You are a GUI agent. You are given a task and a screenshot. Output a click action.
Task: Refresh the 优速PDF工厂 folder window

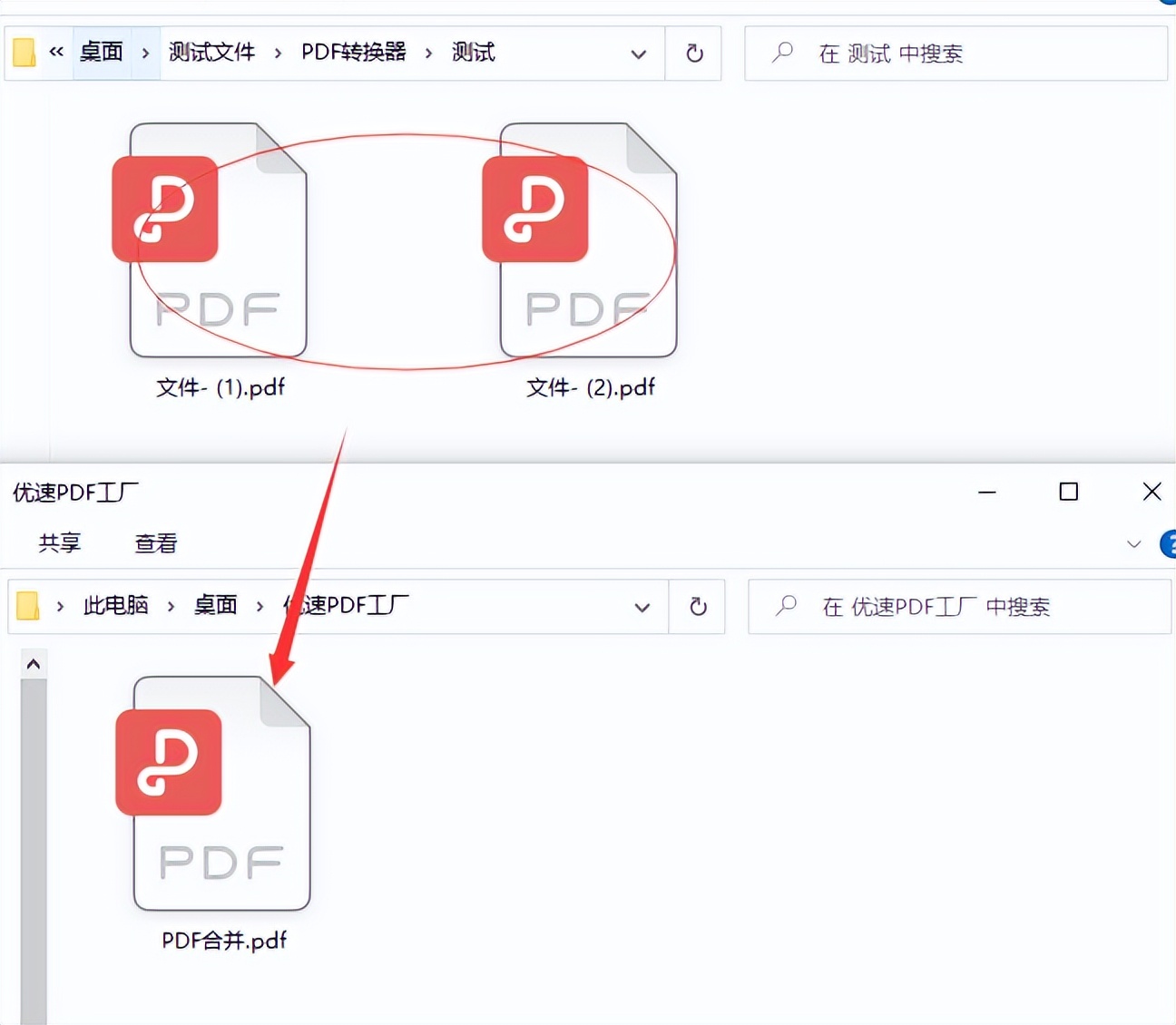click(698, 606)
